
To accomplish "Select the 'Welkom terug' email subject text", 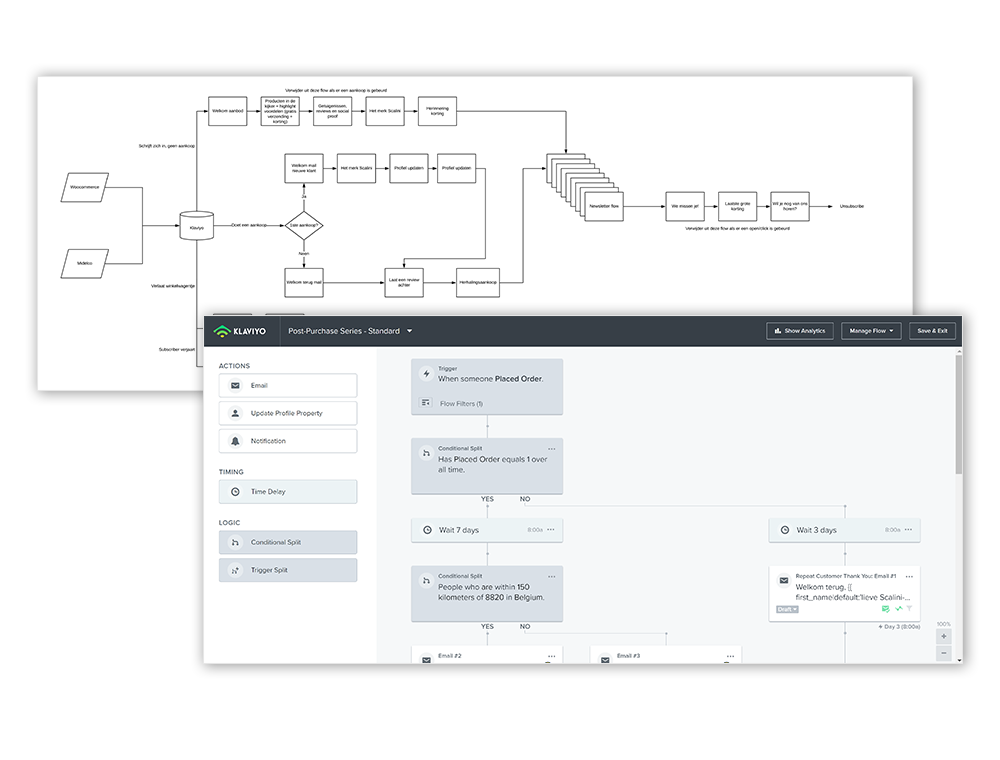I will (x=853, y=592).
